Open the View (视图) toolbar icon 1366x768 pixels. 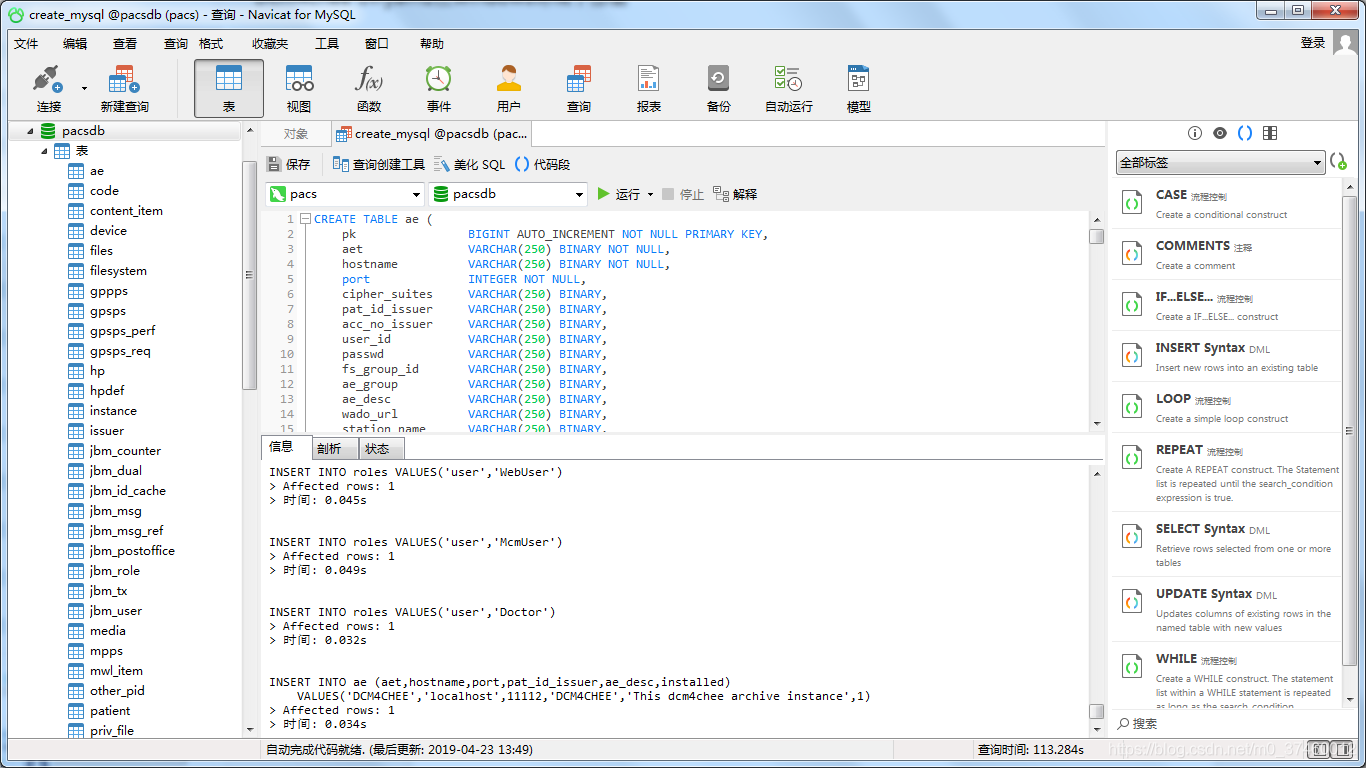[x=299, y=88]
